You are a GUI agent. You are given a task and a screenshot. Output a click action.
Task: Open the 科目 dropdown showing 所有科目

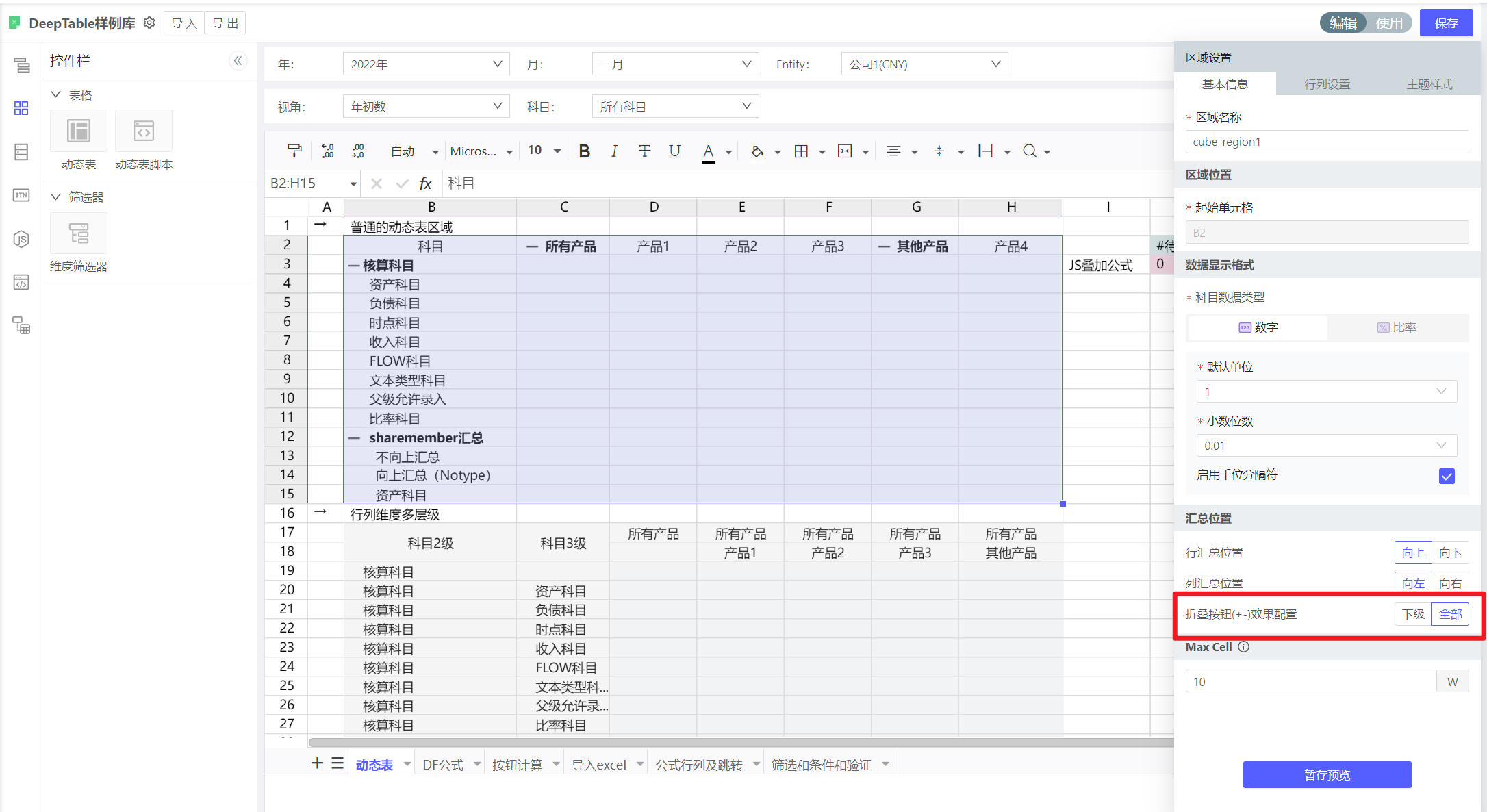coord(676,107)
